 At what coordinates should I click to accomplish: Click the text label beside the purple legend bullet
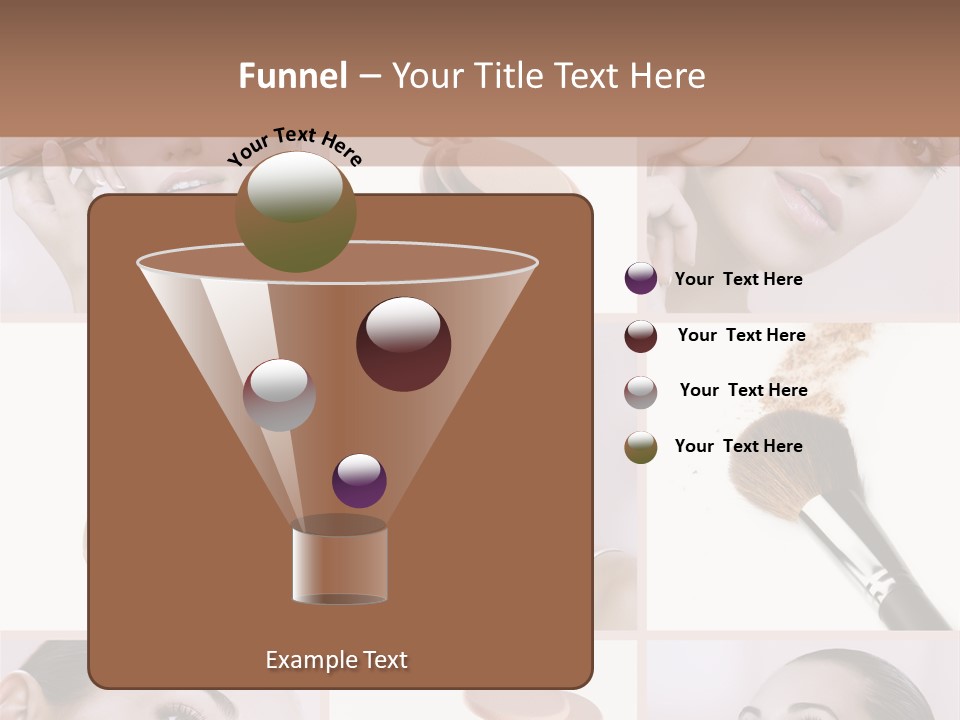pyautogui.click(x=738, y=280)
